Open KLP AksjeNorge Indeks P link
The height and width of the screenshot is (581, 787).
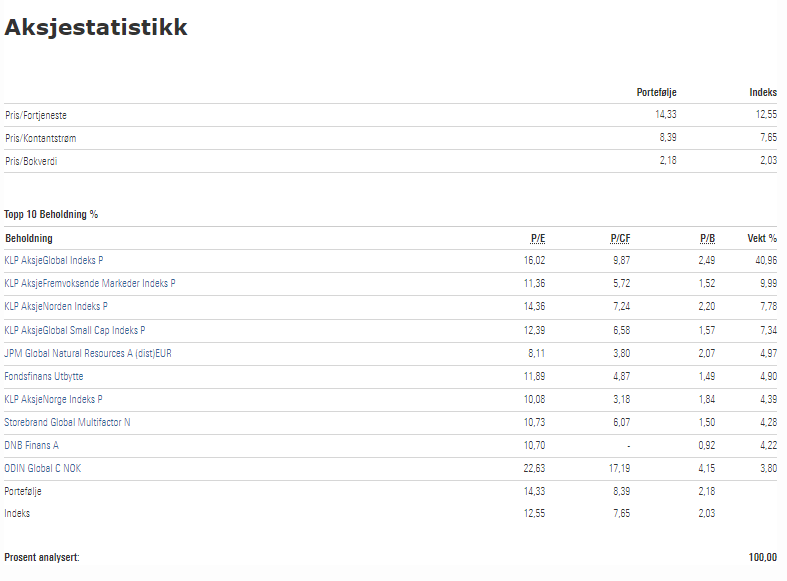tap(53, 399)
